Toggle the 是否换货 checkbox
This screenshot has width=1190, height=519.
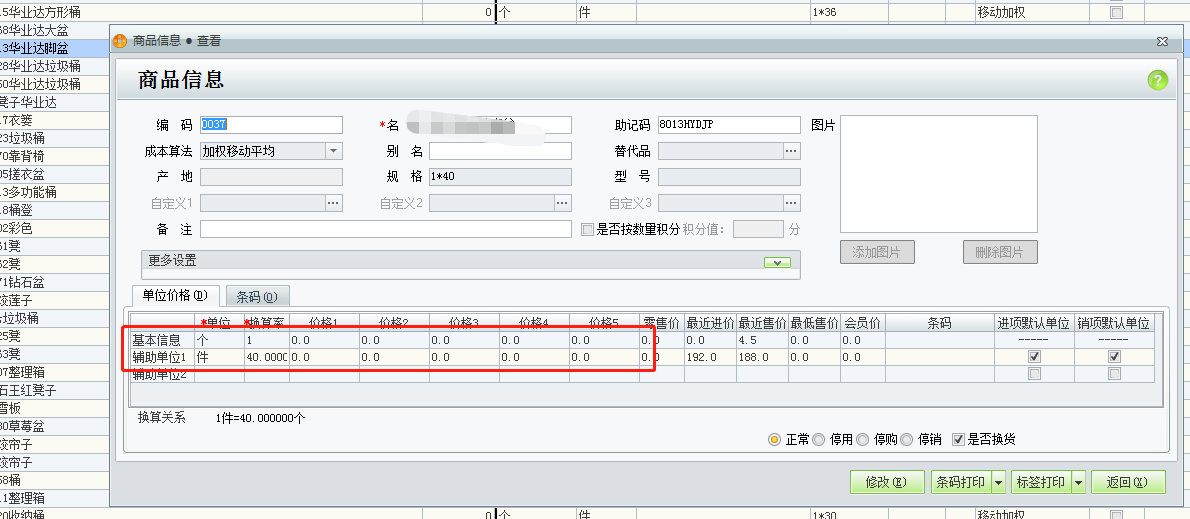(958, 439)
